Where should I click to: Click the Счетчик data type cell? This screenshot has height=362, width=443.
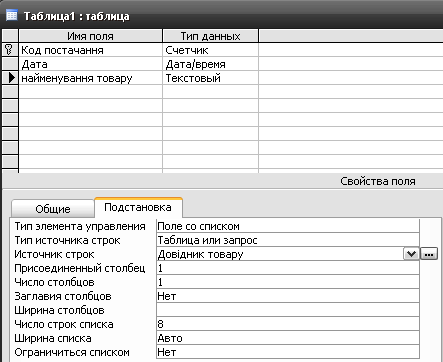click(210, 50)
